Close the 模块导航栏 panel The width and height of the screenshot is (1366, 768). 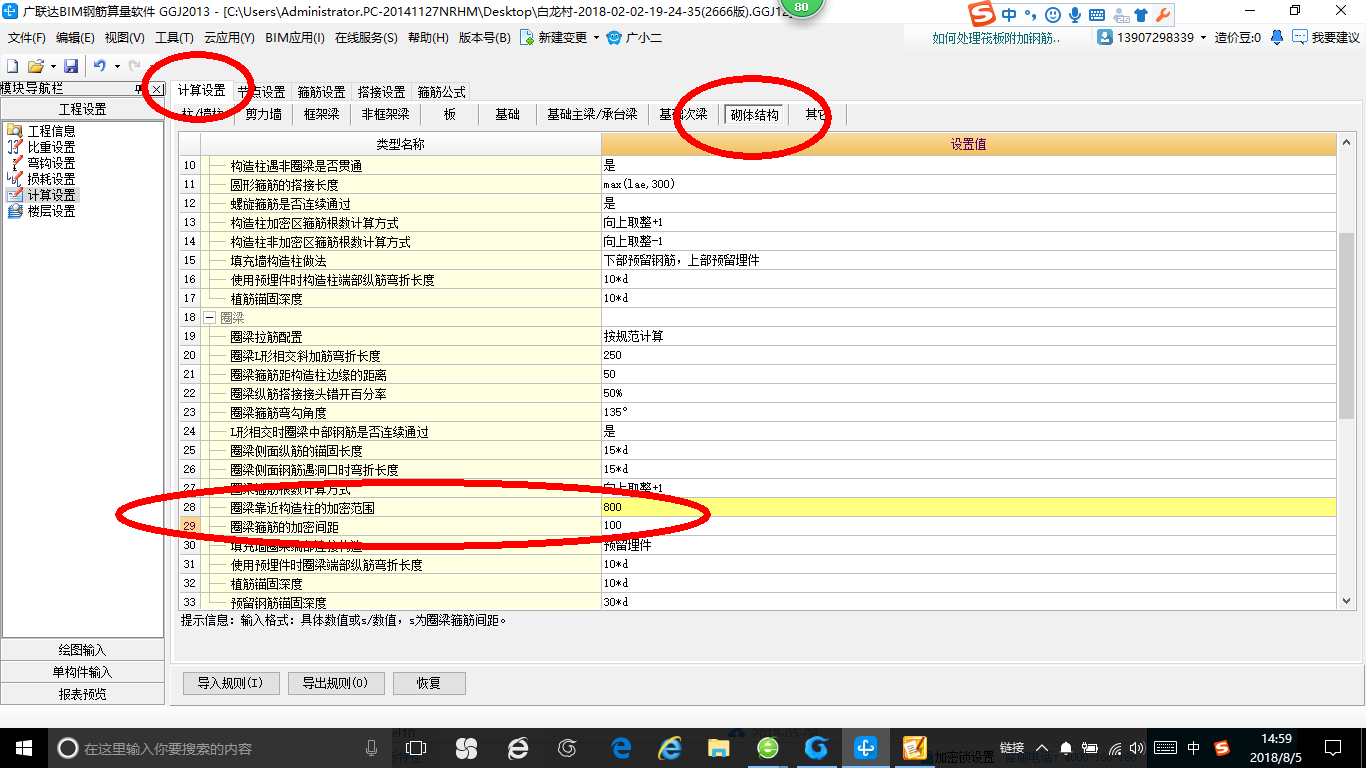coord(157,89)
